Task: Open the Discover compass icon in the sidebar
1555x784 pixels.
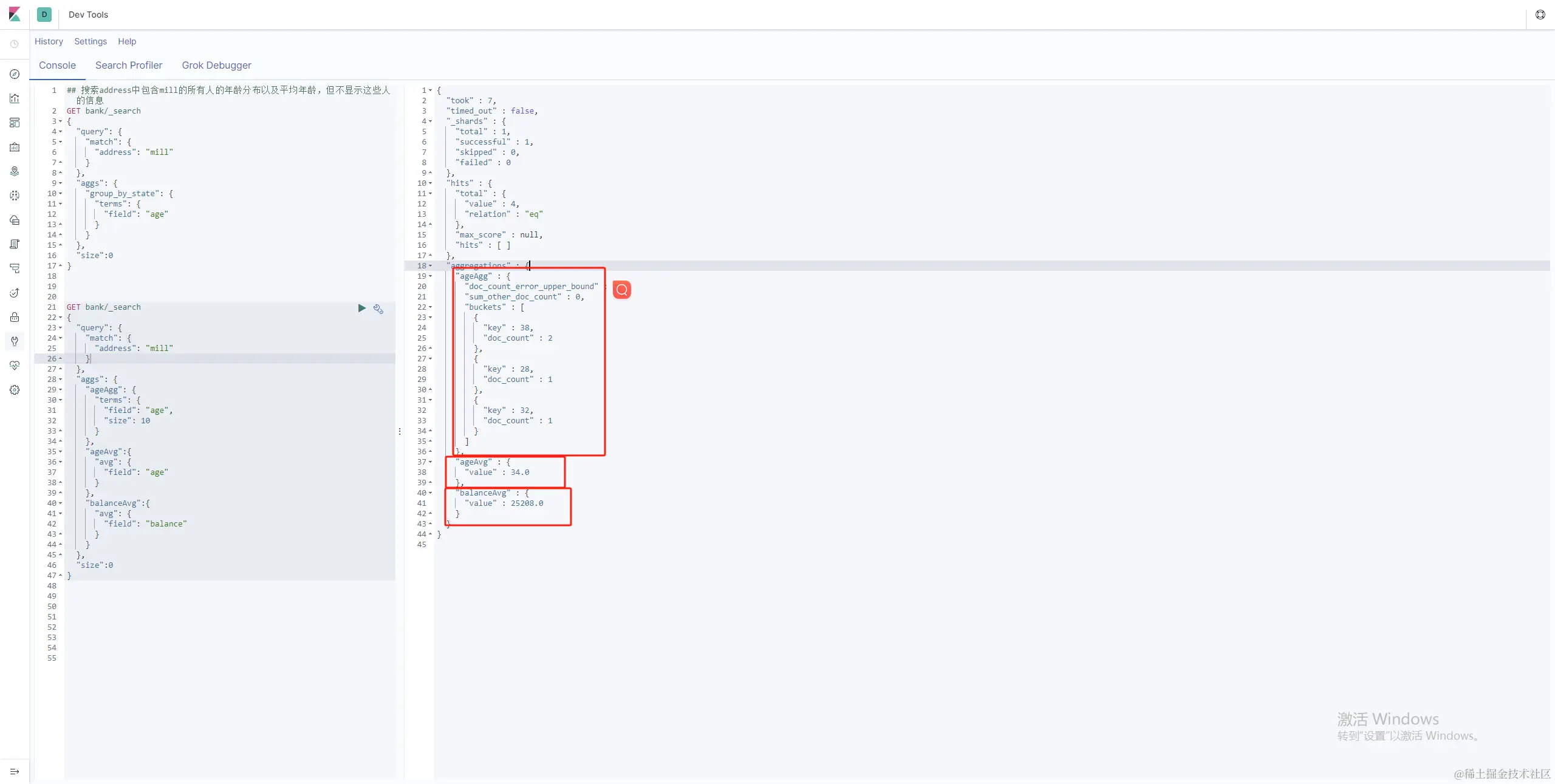Action: click(x=15, y=74)
